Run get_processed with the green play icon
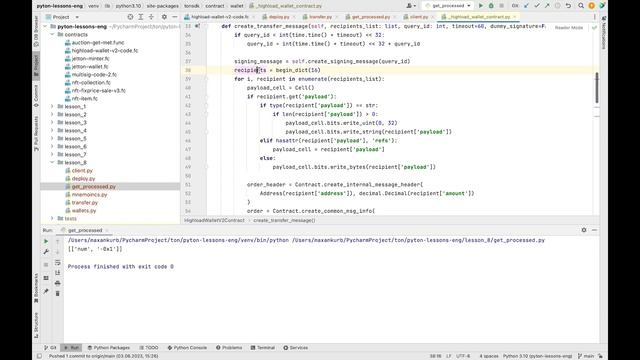Image resolution: width=640 pixels, height=360 pixels. click(x=481, y=6)
